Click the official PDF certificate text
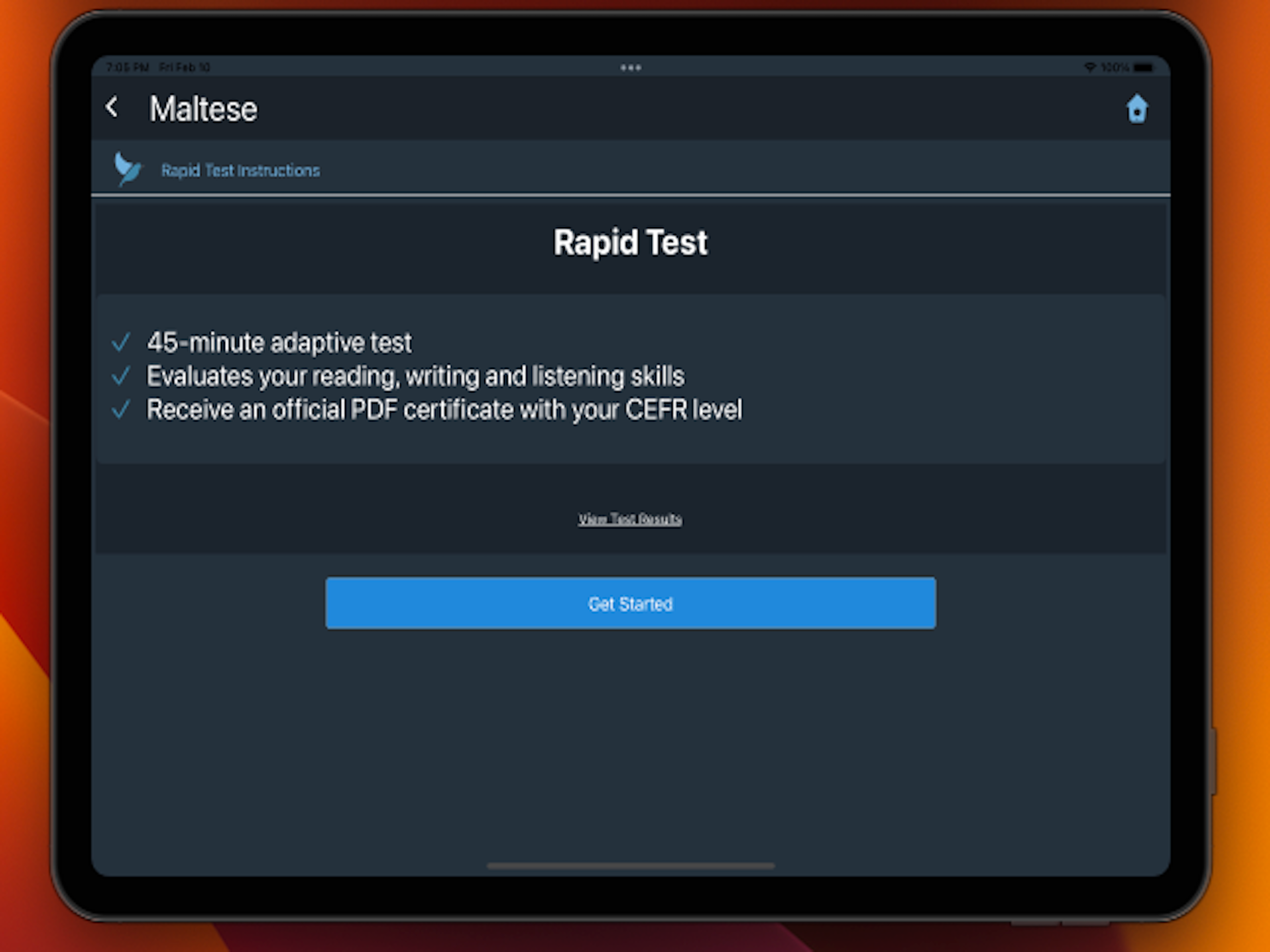The image size is (1270, 952). [x=444, y=410]
